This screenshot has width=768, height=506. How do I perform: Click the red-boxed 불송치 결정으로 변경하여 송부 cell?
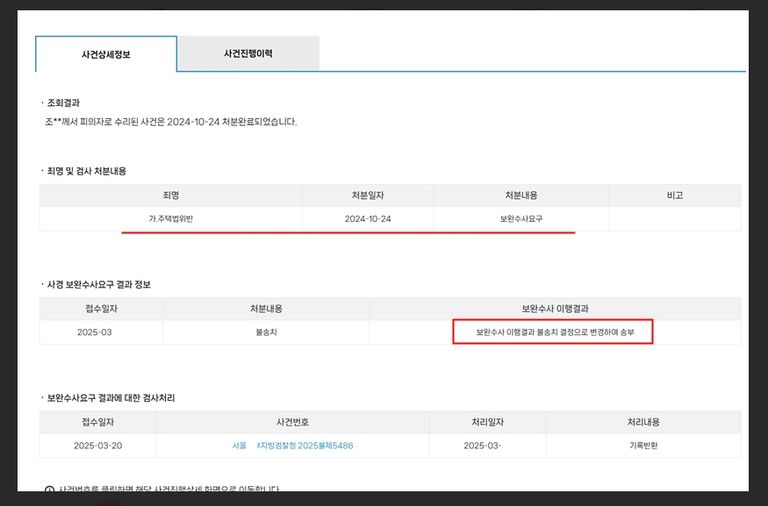(x=553, y=332)
